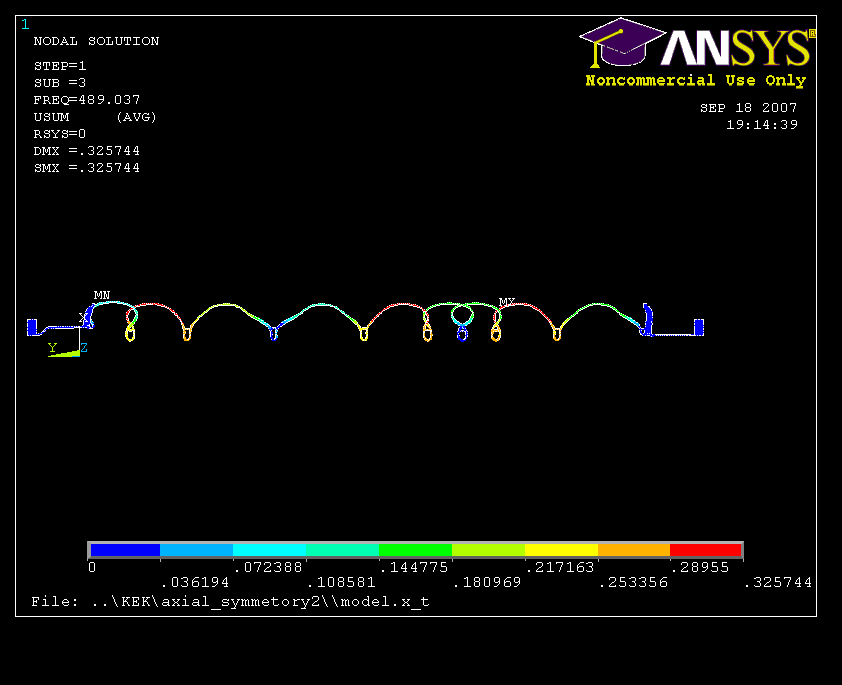The width and height of the screenshot is (842, 685).
Task: Select the orange legend color band
Action: [x=634, y=550]
